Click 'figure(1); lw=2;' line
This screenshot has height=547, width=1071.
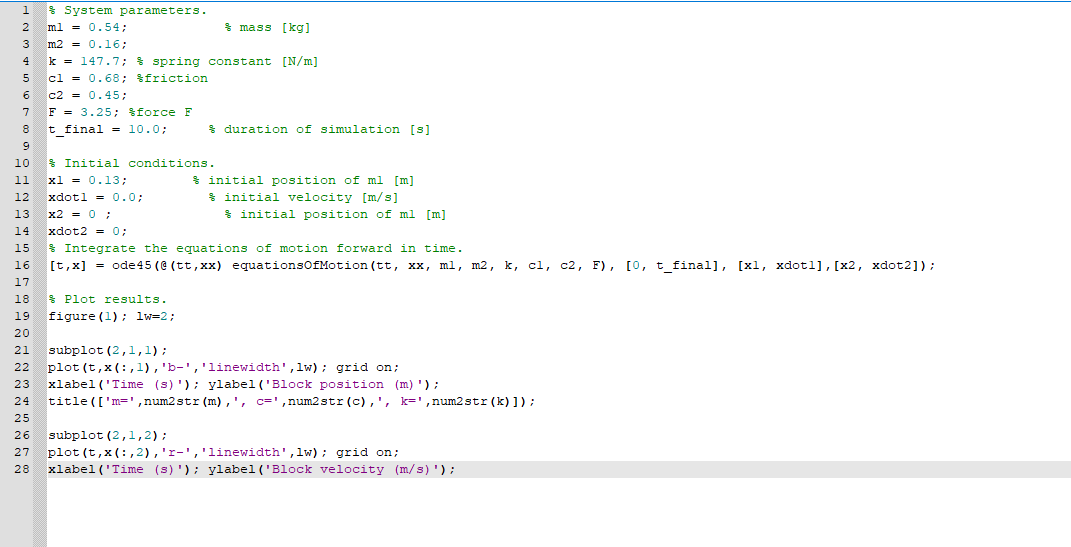click(111, 316)
